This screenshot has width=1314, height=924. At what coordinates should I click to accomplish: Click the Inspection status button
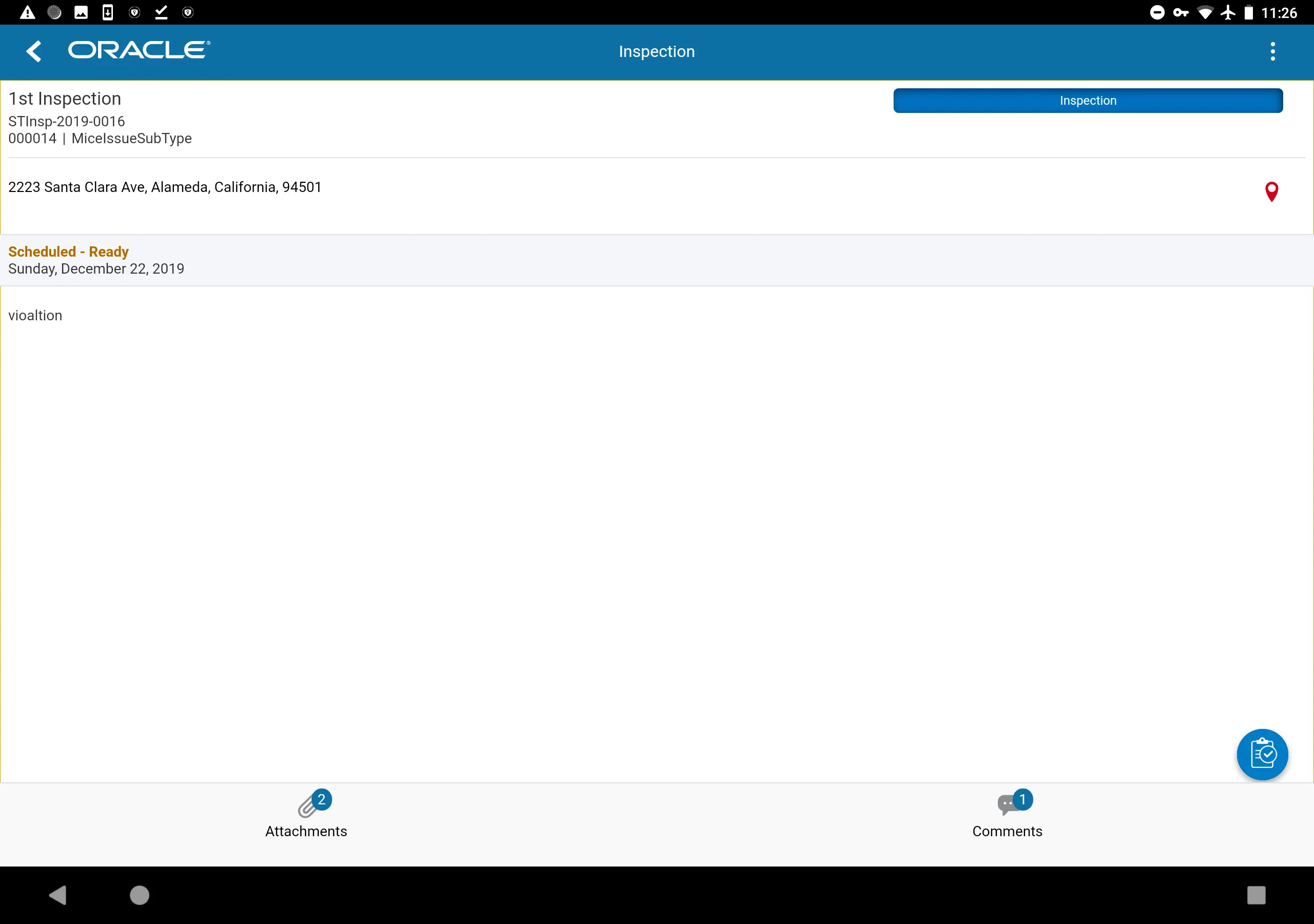[1088, 100]
